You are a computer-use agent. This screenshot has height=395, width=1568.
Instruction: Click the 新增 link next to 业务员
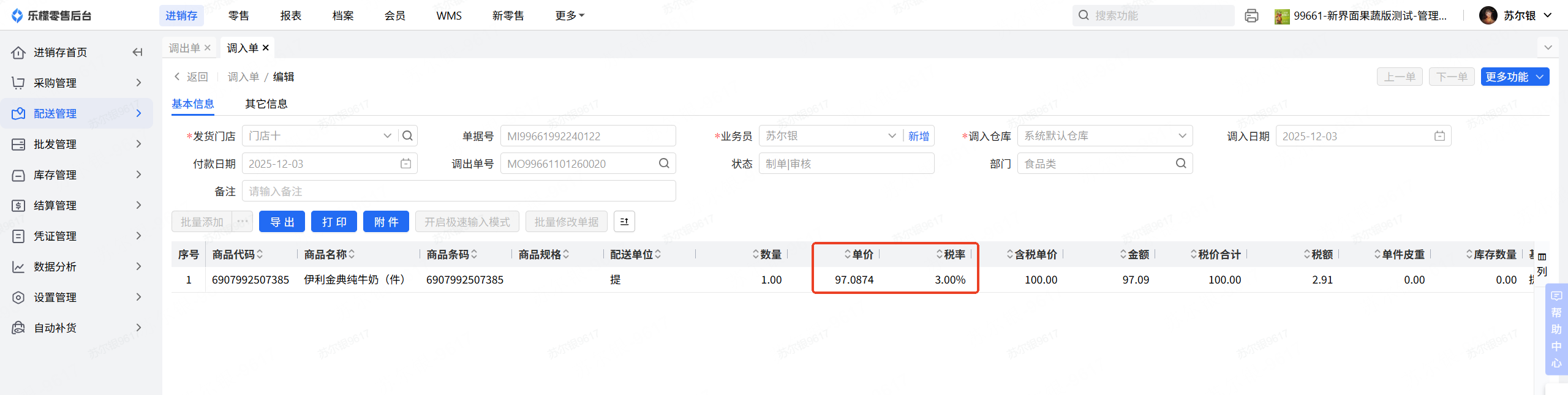click(x=918, y=136)
